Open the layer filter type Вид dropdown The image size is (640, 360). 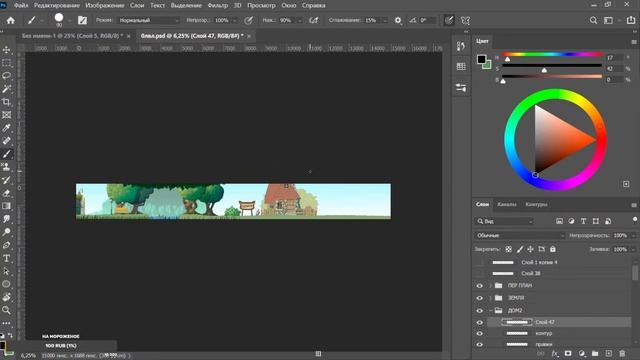click(504, 221)
